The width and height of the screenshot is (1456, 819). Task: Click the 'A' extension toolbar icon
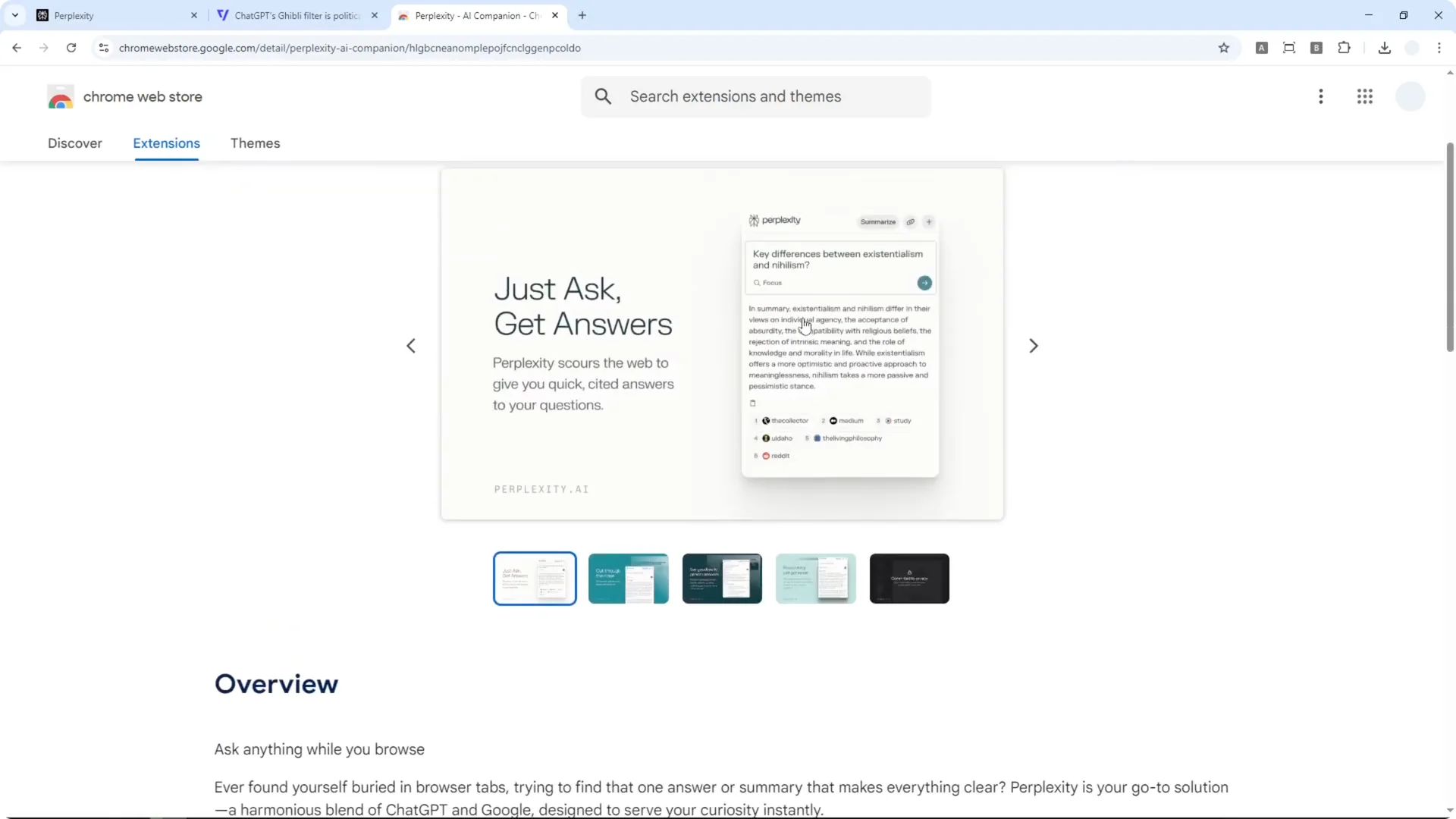click(x=1262, y=47)
